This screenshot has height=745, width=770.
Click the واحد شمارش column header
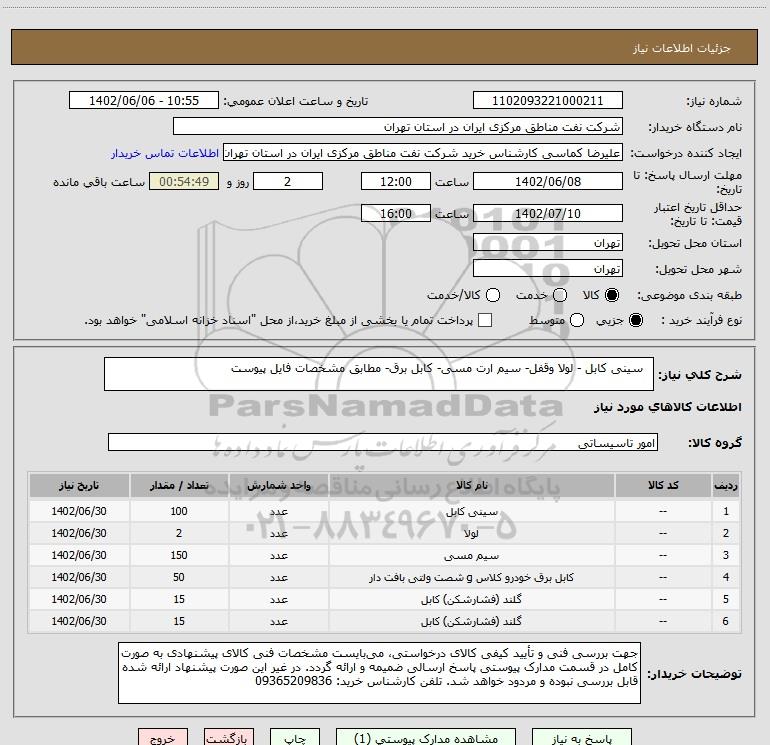278,485
